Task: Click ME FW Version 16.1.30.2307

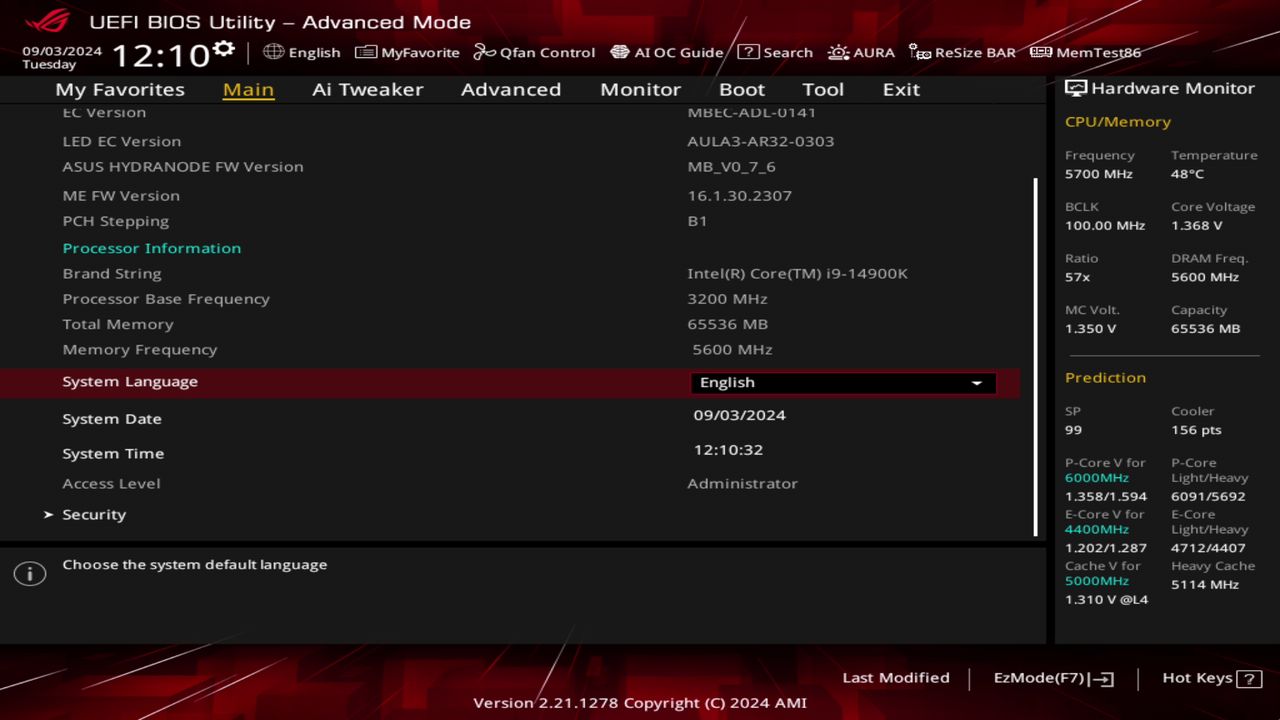Action: 739,196
